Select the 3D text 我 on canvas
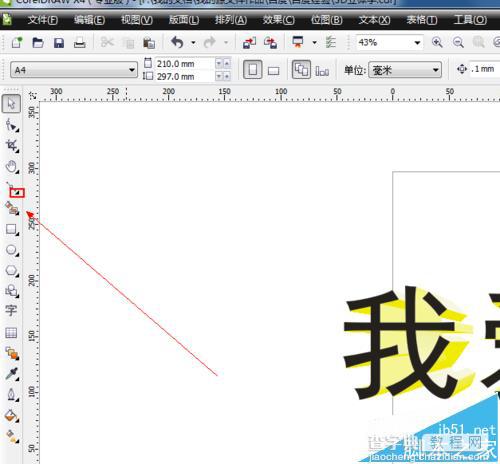The image size is (500, 464). click(x=408, y=343)
